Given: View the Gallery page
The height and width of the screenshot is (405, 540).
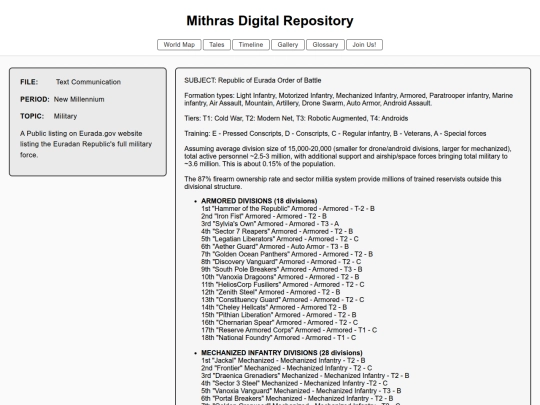Looking at the screenshot, I should click(x=288, y=45).
